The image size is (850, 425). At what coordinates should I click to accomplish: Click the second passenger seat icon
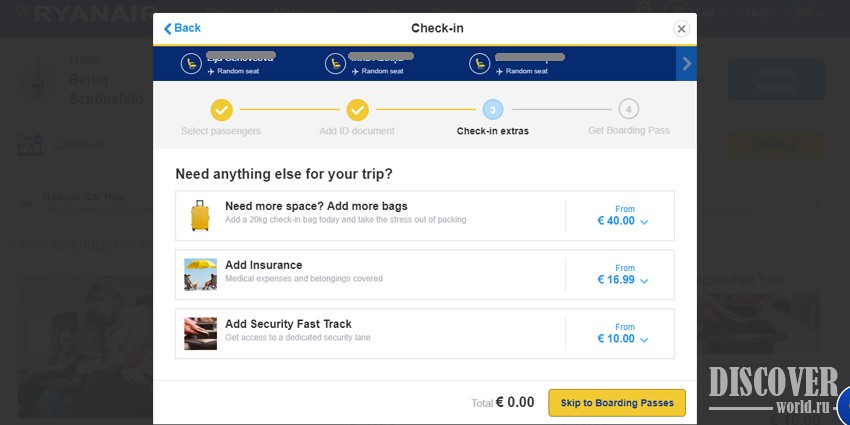pyautogui.click(x=335, y=64)
